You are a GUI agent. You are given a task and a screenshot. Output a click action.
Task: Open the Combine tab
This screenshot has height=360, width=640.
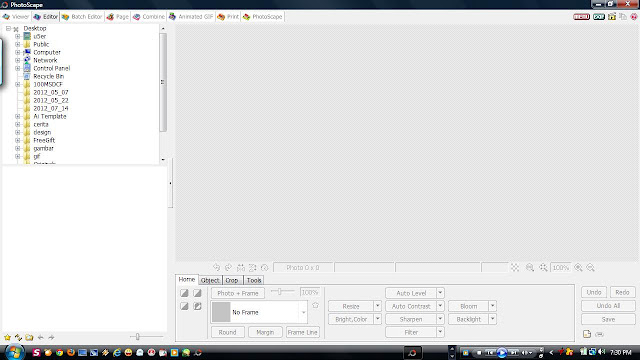point(149,17)
